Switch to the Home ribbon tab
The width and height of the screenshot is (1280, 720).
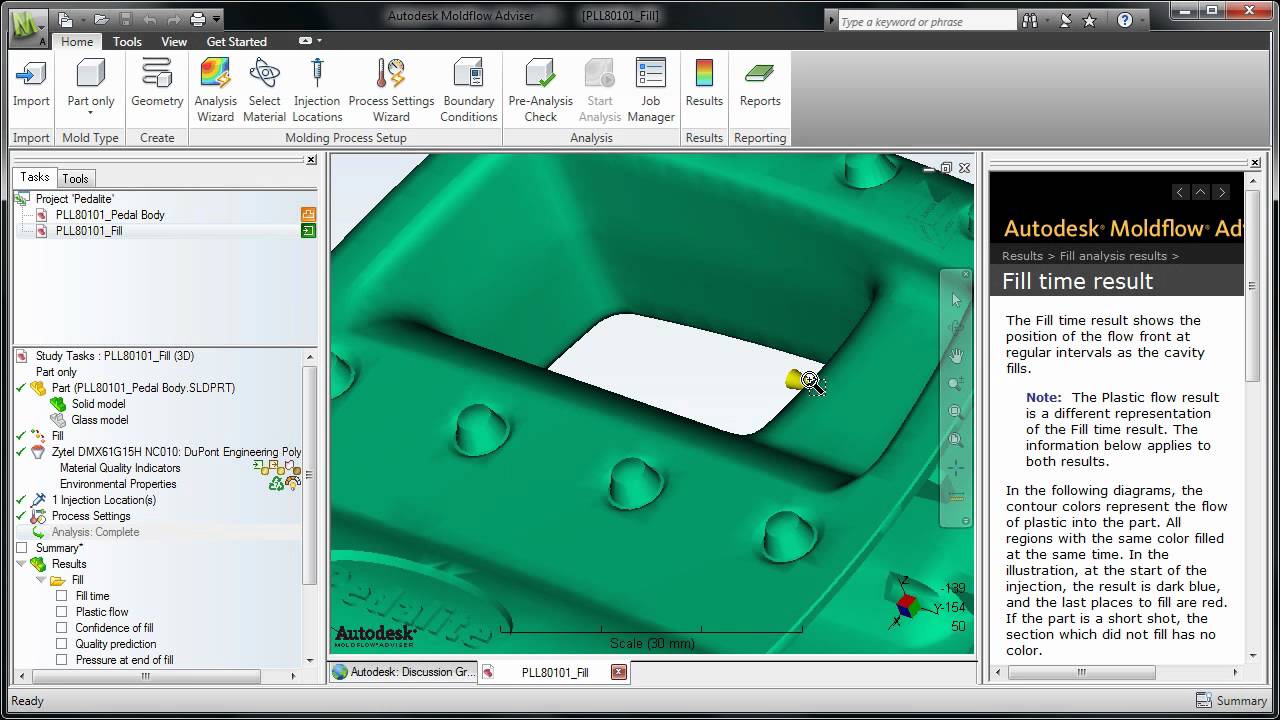[x=77, y=41]
